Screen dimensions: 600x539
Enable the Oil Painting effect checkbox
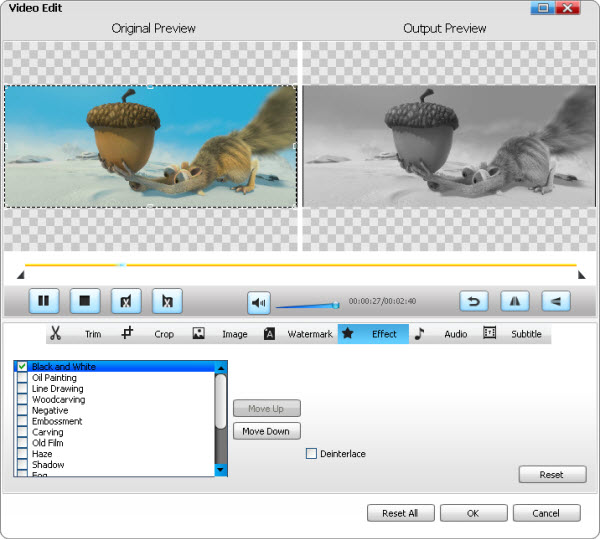tap(22, 378)
